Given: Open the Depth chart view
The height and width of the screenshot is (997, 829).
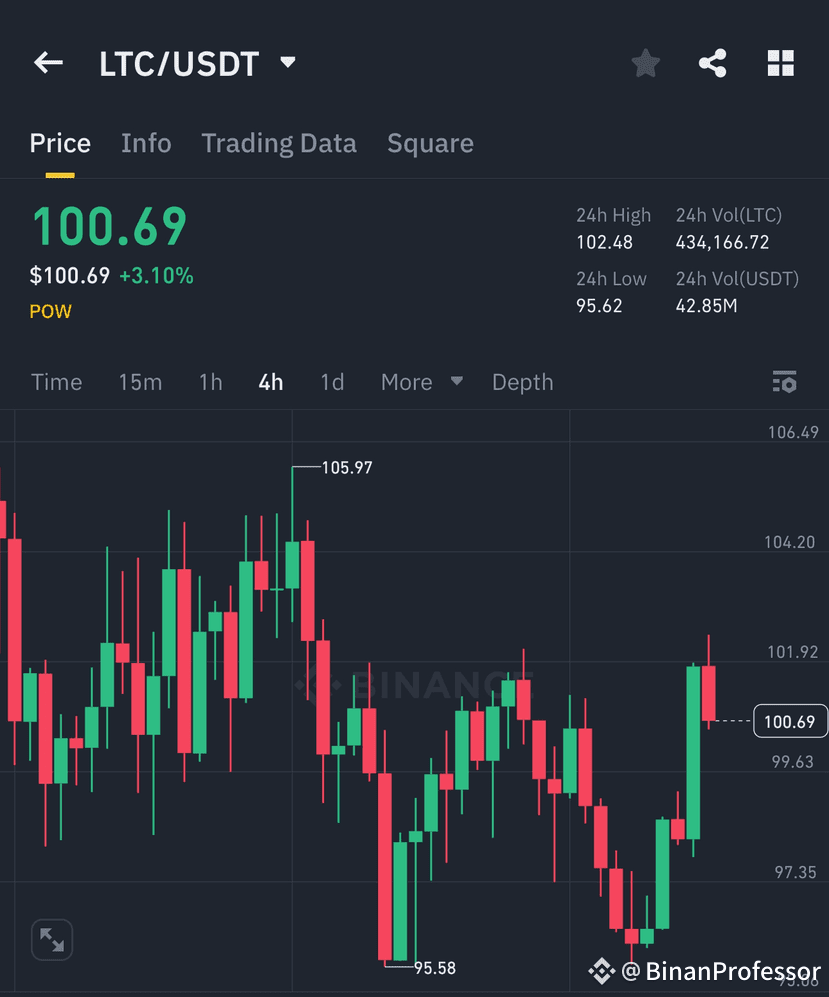Looking at the screenshot, I should (x=522, y=382).
